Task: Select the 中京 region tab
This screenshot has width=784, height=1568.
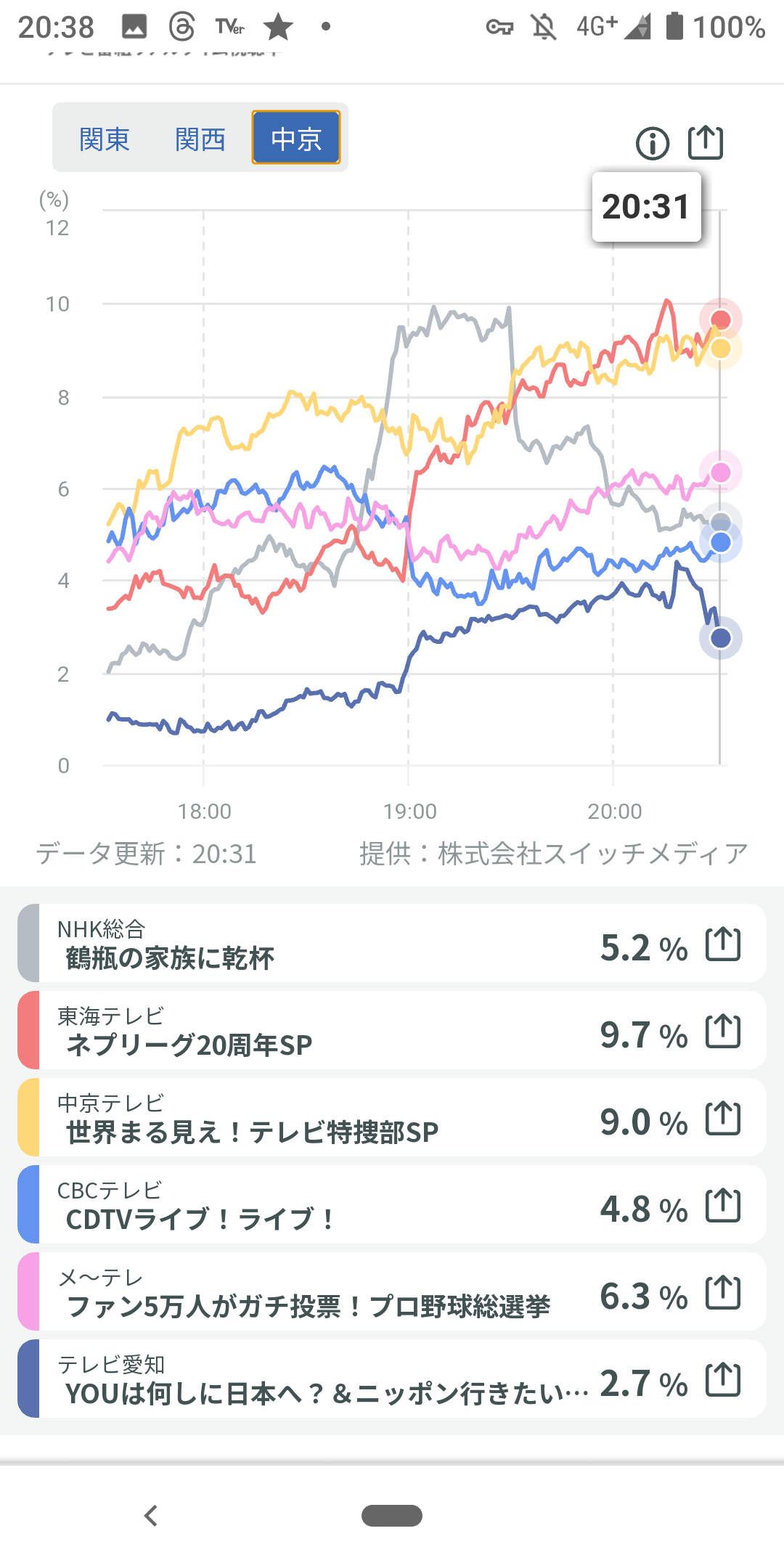Action: click(296, 138)
